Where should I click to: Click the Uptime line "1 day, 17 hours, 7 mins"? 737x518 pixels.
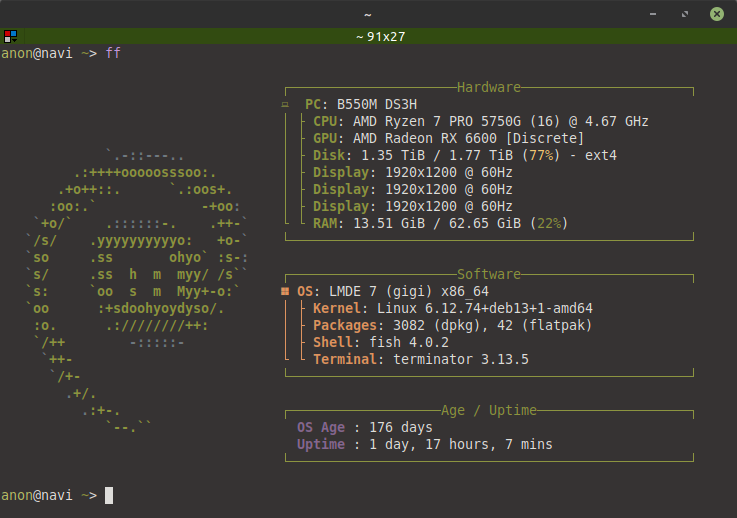[x=424, y=444]
